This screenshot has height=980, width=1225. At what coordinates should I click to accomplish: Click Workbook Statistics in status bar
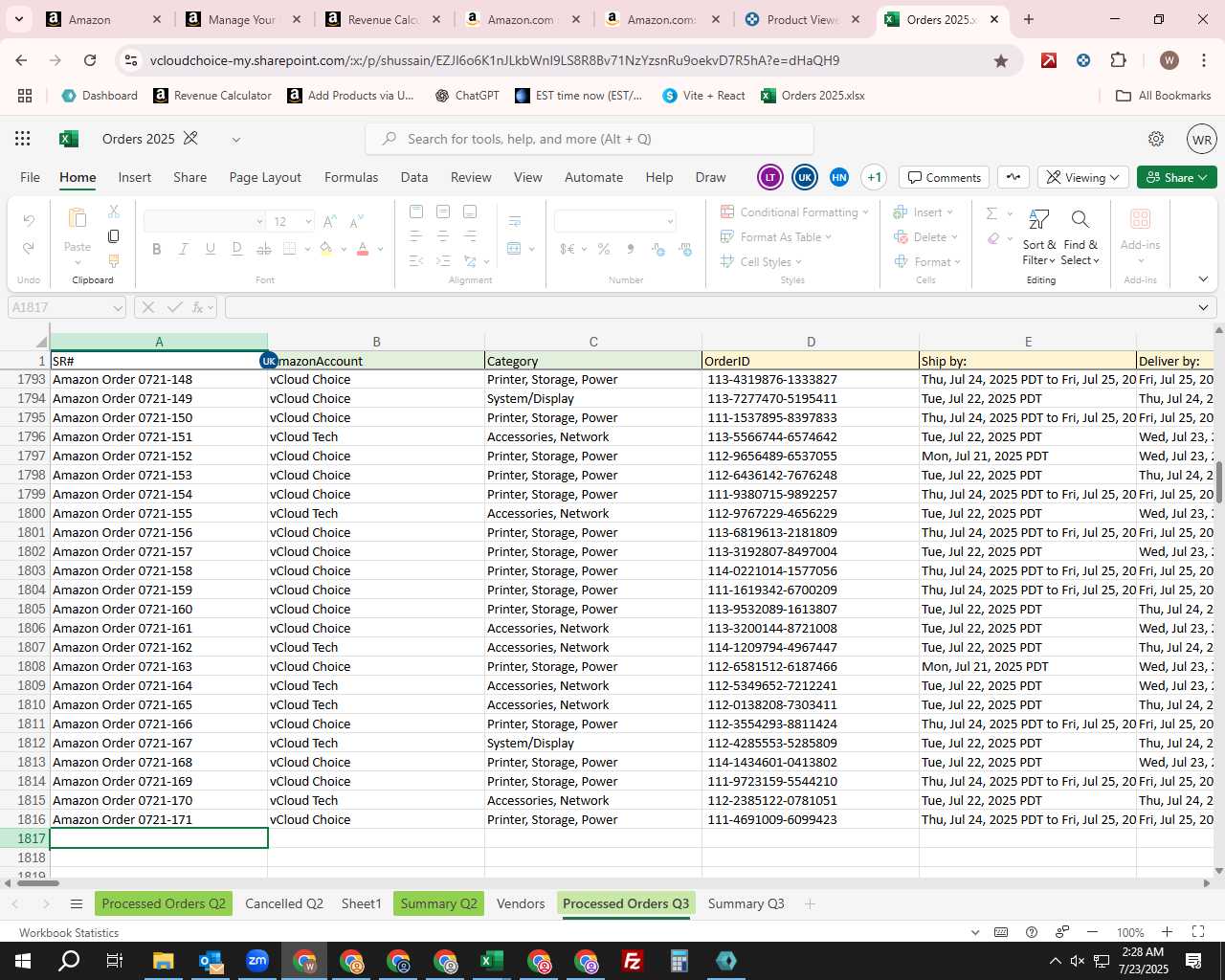pyautogui.click(x=69, y=932)
